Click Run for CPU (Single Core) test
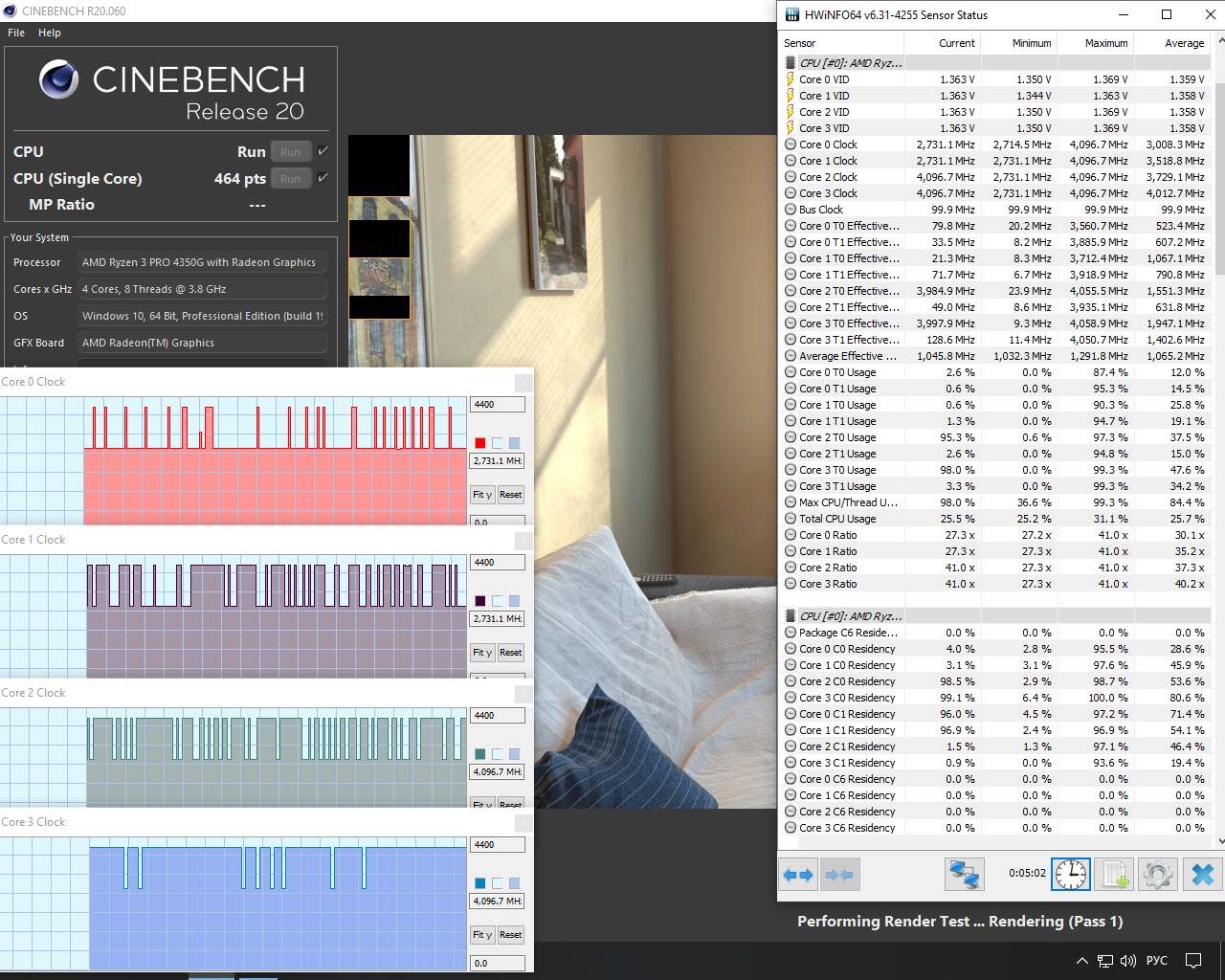Viewport: 1225px width, 980px height. pyautogui.click(x=291, y=178)
